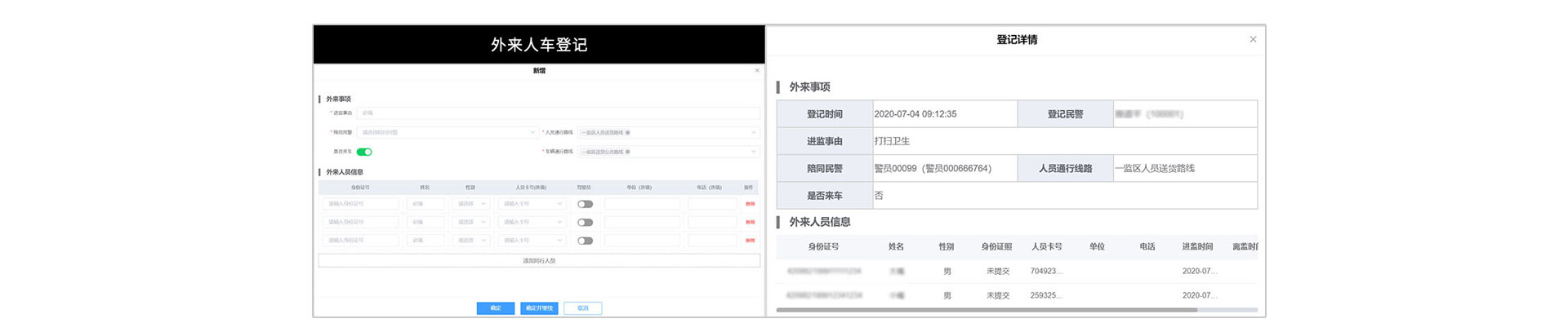Click the 取消 button
This screenshot has width=1568, height=332.
[583, 308]
